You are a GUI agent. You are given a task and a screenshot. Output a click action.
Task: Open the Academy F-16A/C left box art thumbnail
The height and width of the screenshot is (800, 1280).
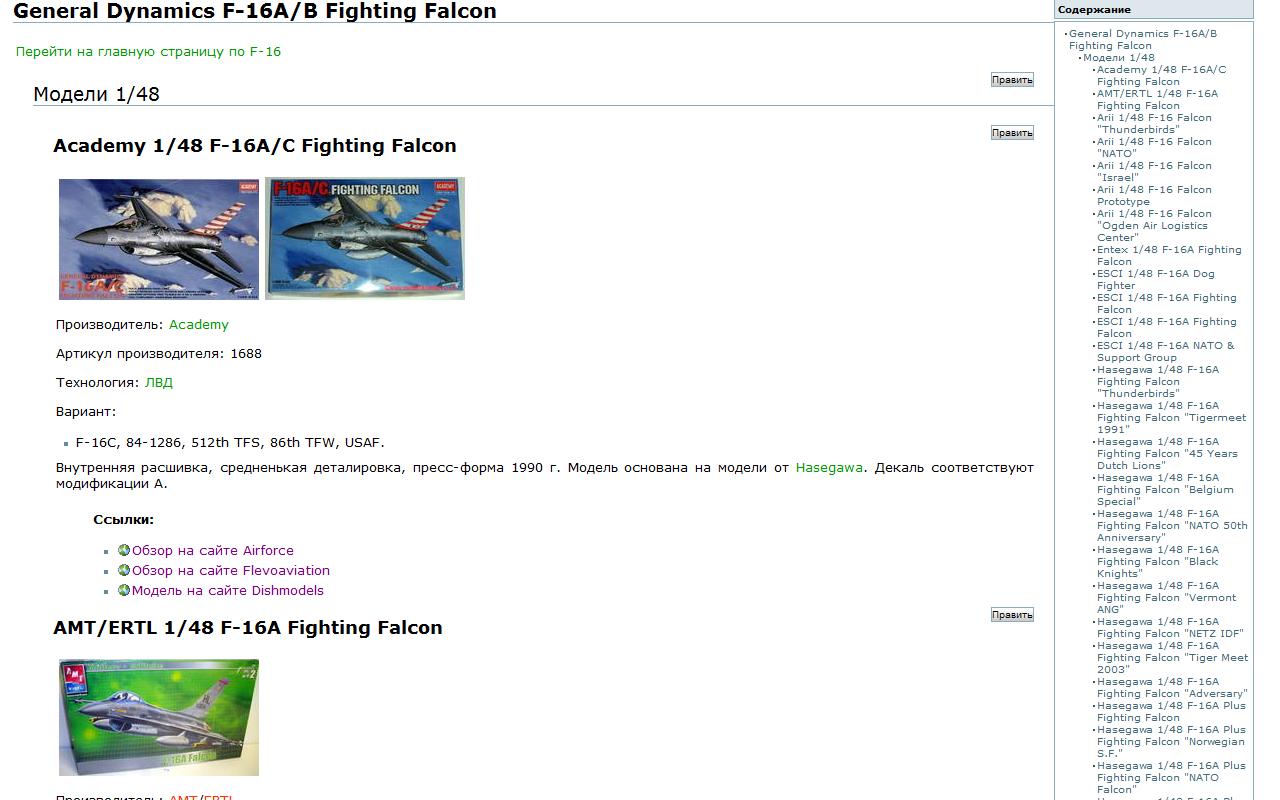click(157, 239)
